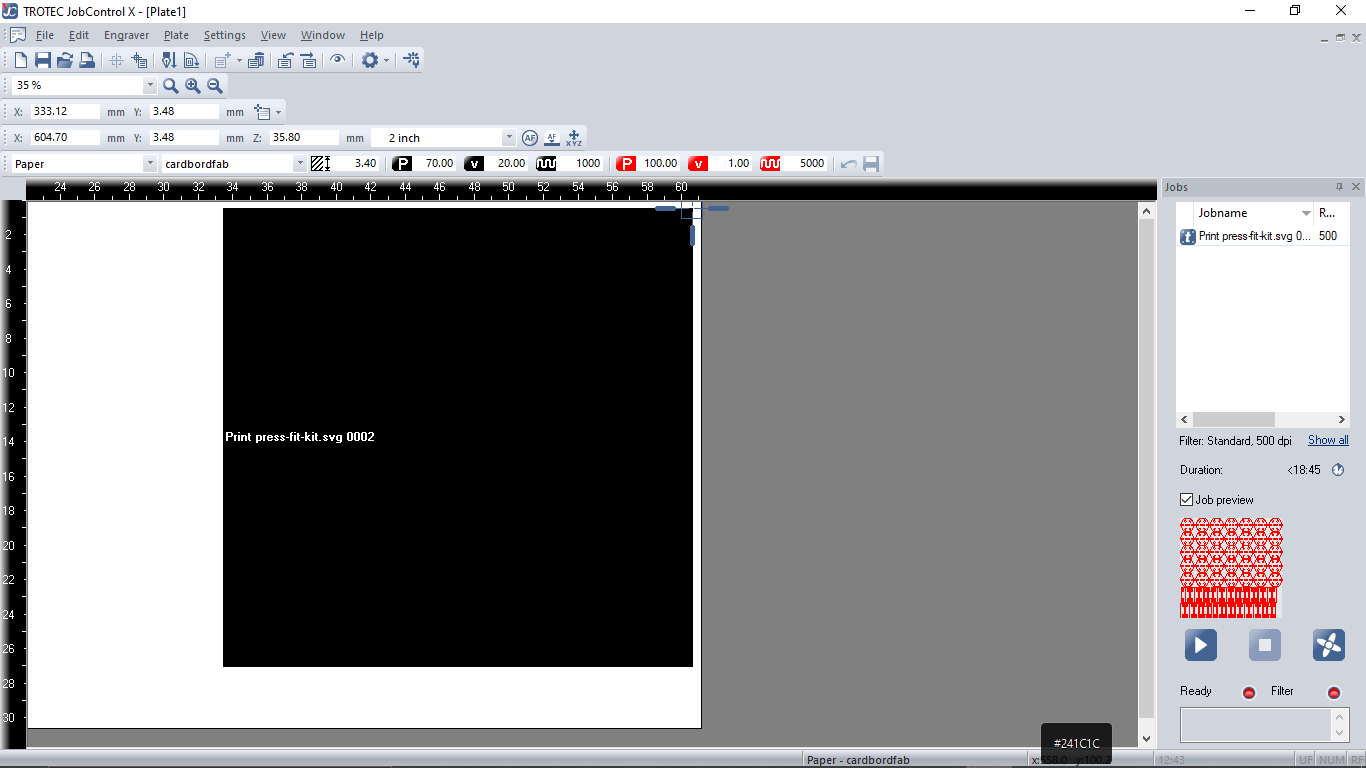Open the View menu
The image size is (1366, 768).
(273, 35)
